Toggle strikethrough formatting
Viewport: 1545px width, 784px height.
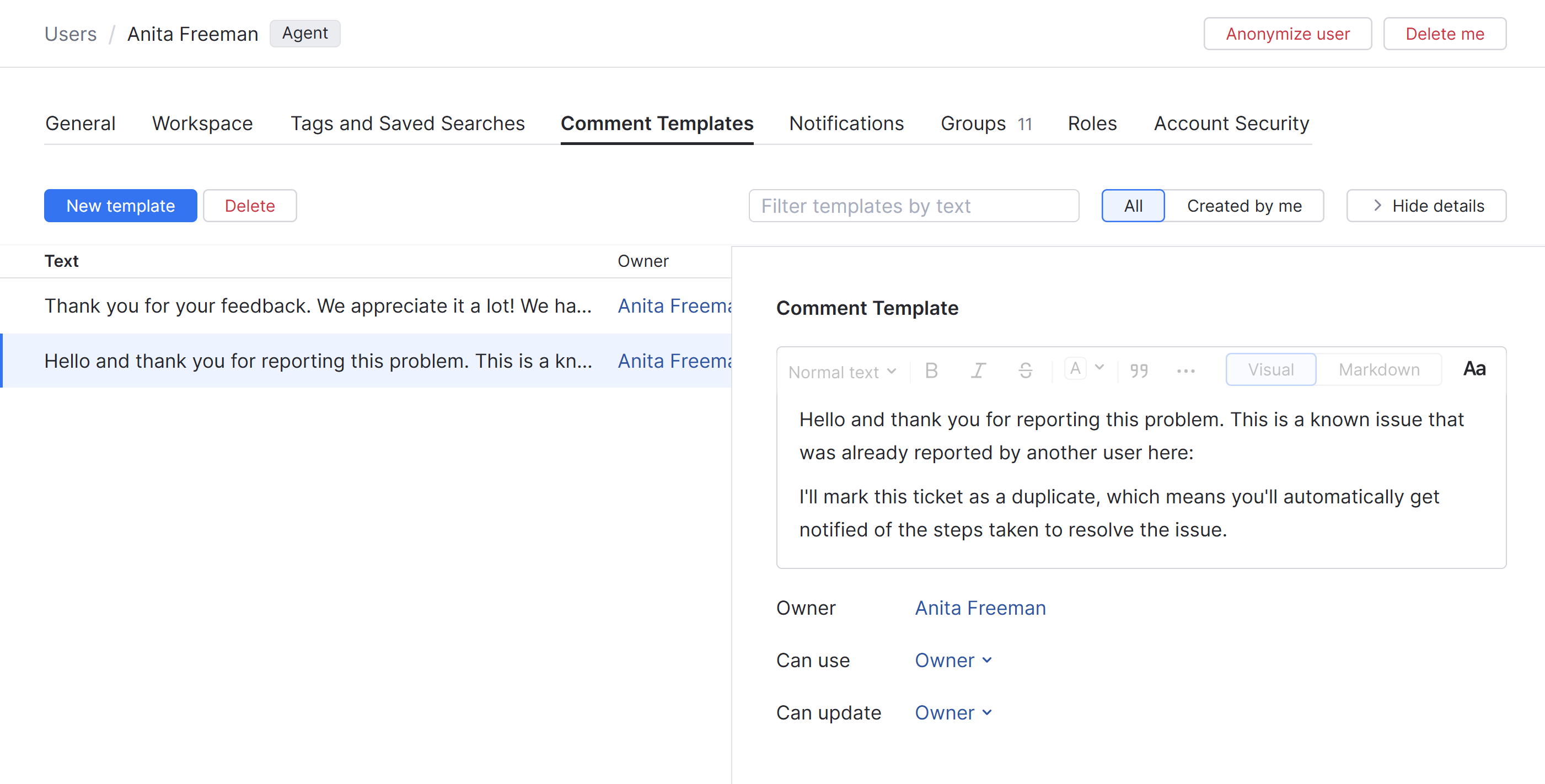coord(1026,370)
